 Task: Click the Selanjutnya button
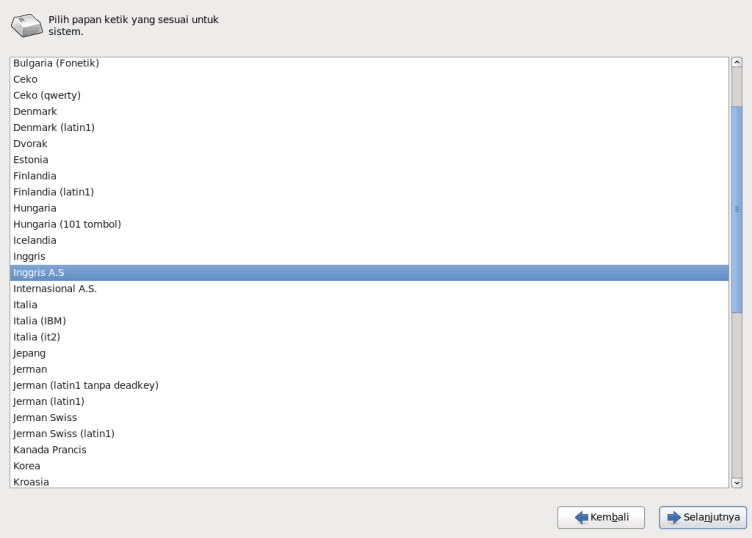703,517
